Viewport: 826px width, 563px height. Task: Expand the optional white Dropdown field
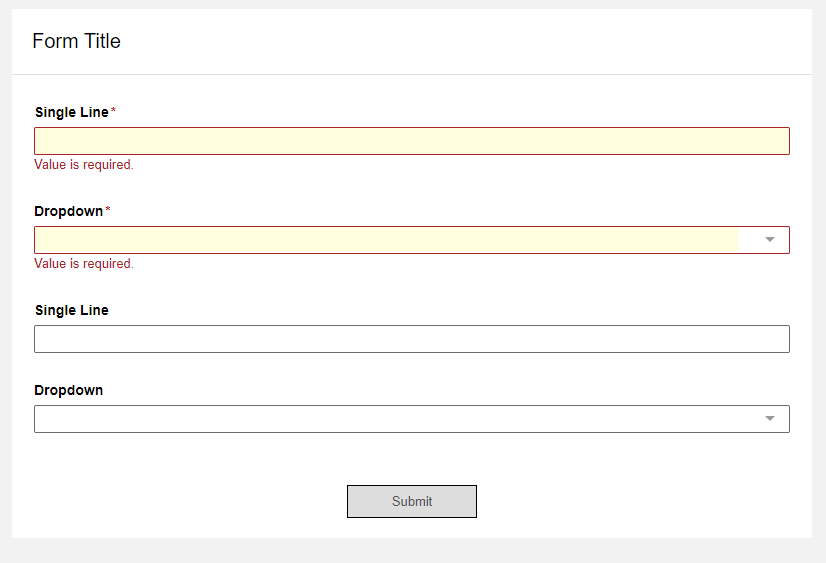(x=412, y=419)
